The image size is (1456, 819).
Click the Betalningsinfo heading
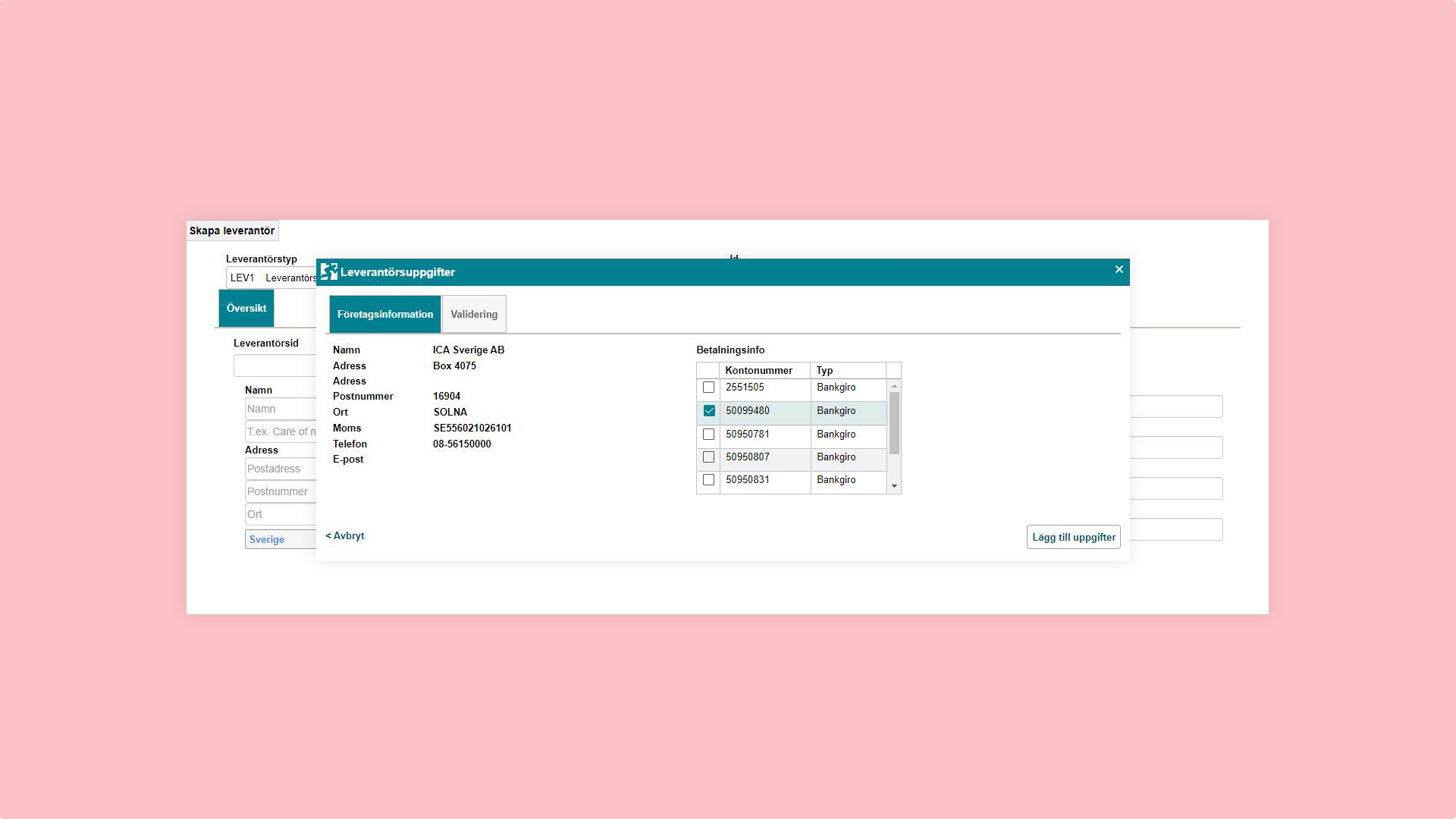pos(730,350)
